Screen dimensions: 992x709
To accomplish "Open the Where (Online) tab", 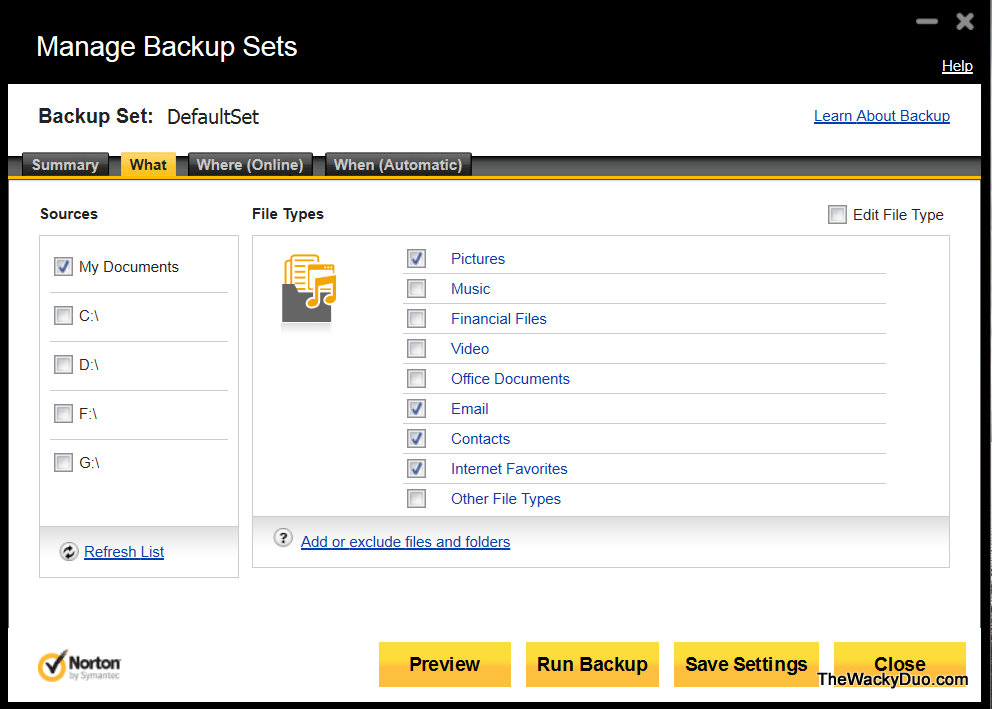I will (x=250, y=165).
